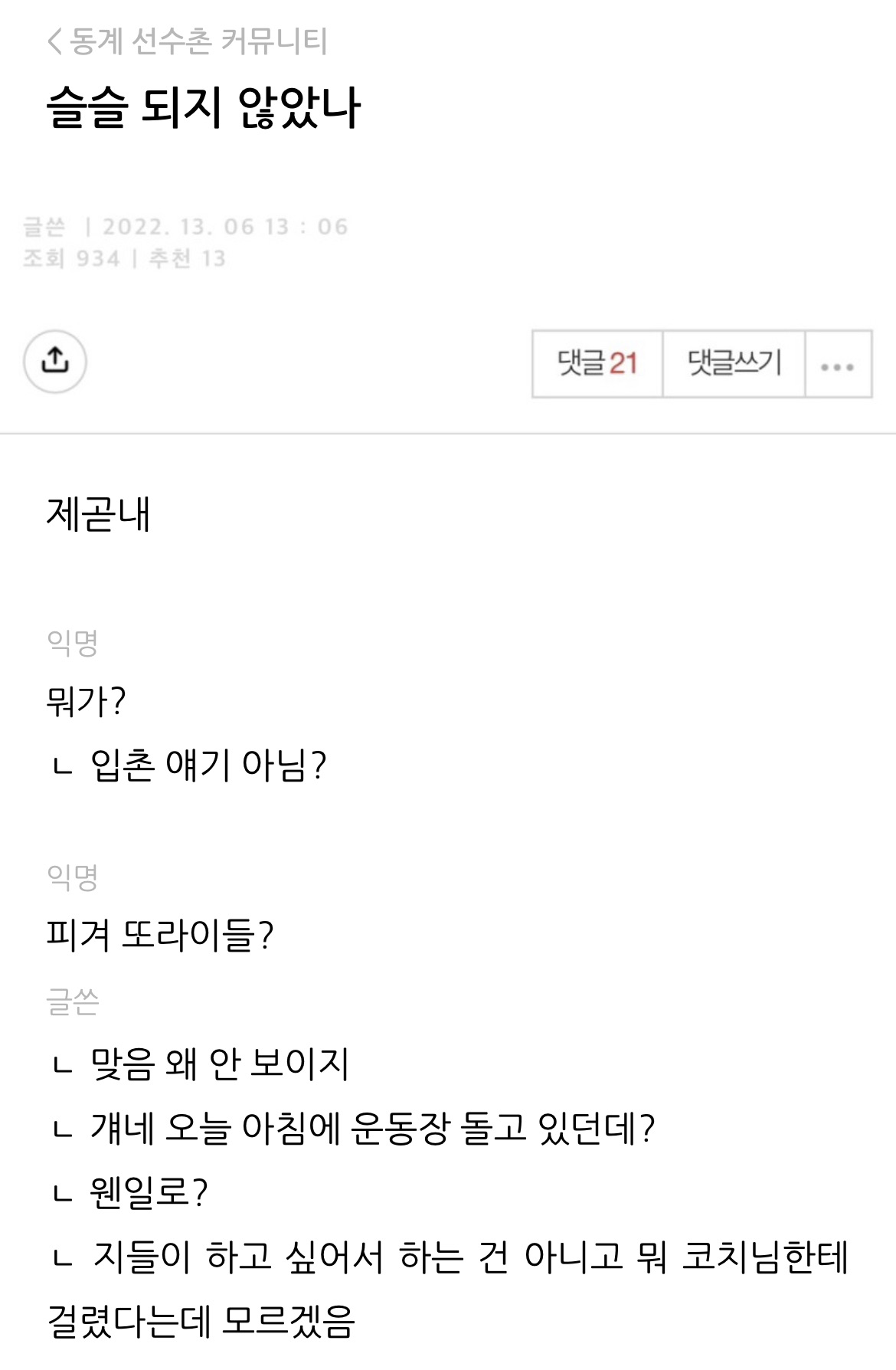Click the reply arrow before '웬일로?'
Viewport: 896px width, 1370px height.
[62, 1193]
